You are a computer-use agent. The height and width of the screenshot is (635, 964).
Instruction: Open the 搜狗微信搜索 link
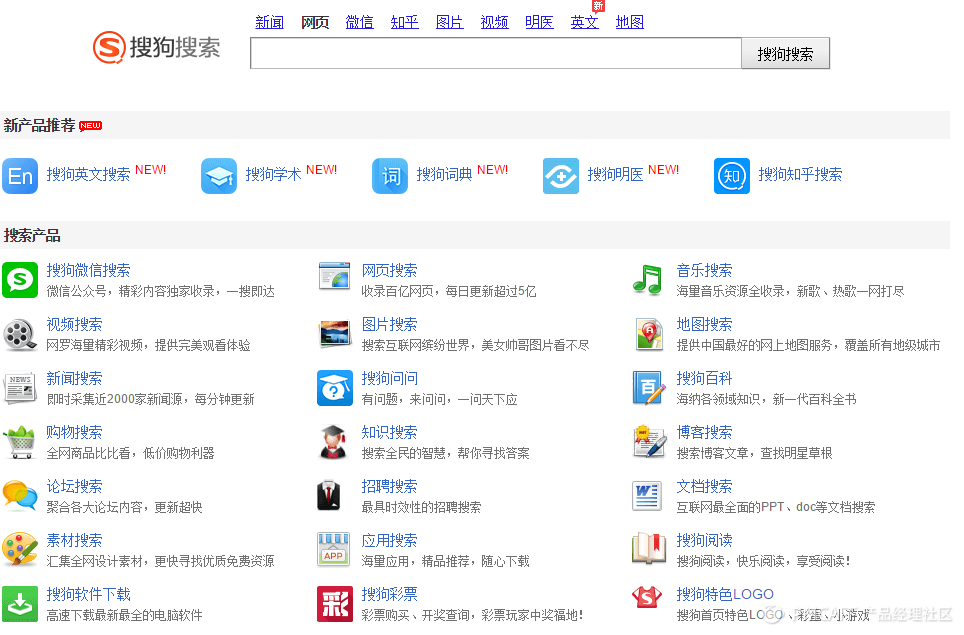(88, 270)
